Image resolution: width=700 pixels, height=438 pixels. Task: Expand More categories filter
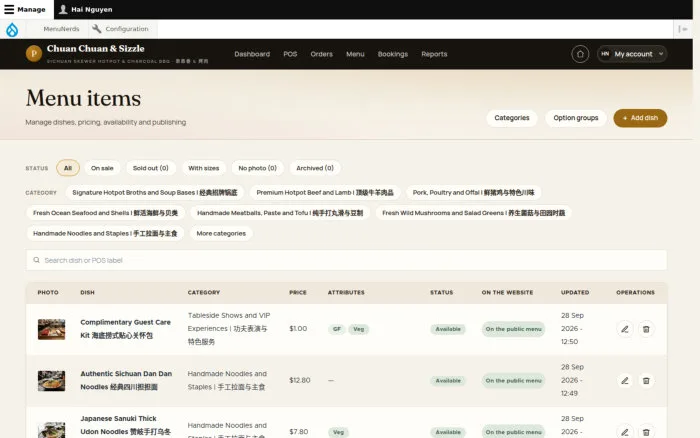click(221, 234)
